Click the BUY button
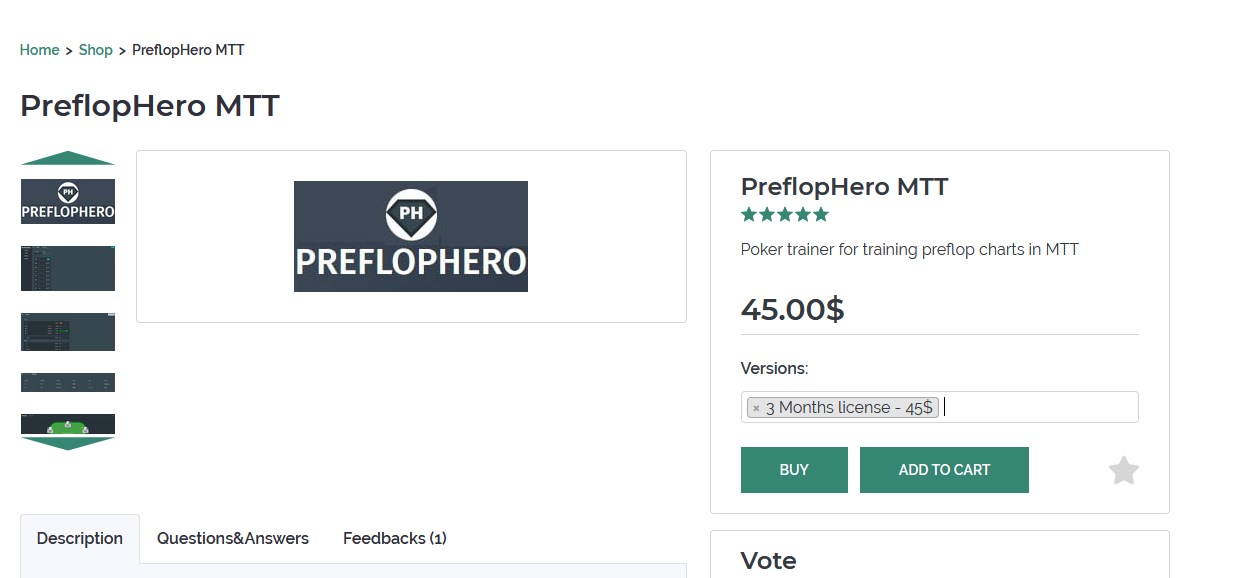This screenshot has width=1250, height=578. 794,470
